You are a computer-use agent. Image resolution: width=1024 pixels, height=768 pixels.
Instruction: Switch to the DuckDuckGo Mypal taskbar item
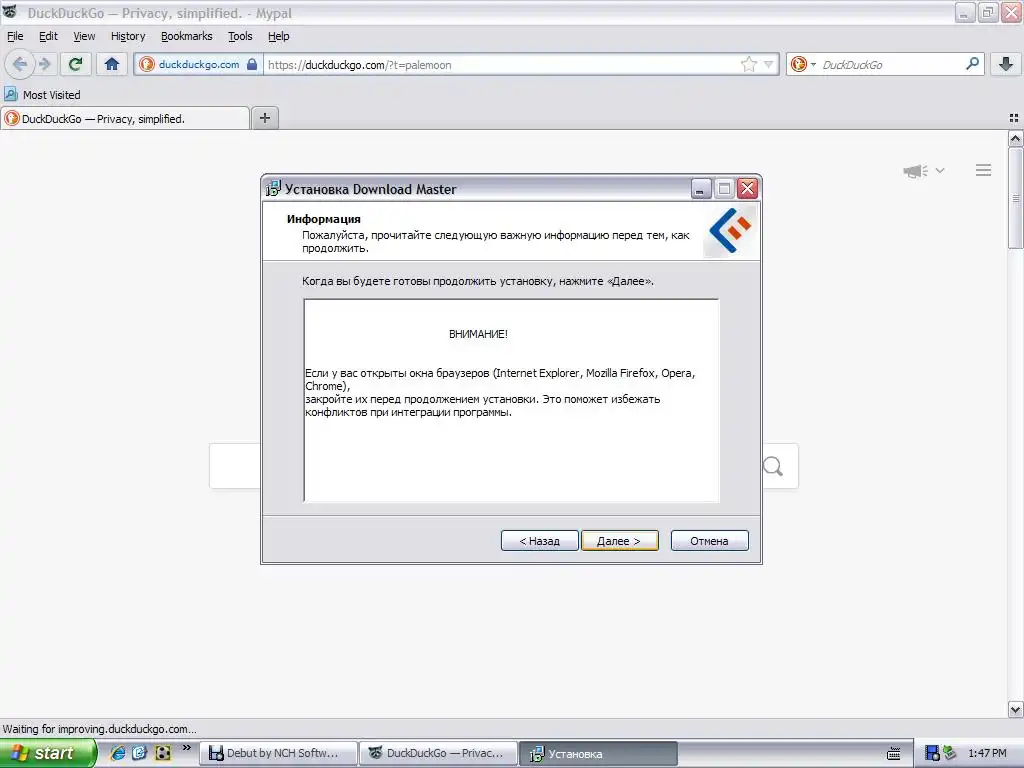click(439, 753)
